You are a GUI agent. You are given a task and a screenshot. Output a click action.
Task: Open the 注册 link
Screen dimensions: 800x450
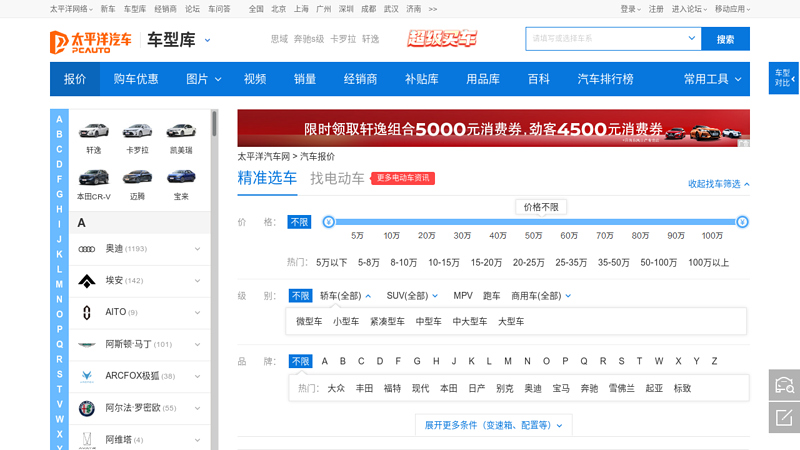656,9
